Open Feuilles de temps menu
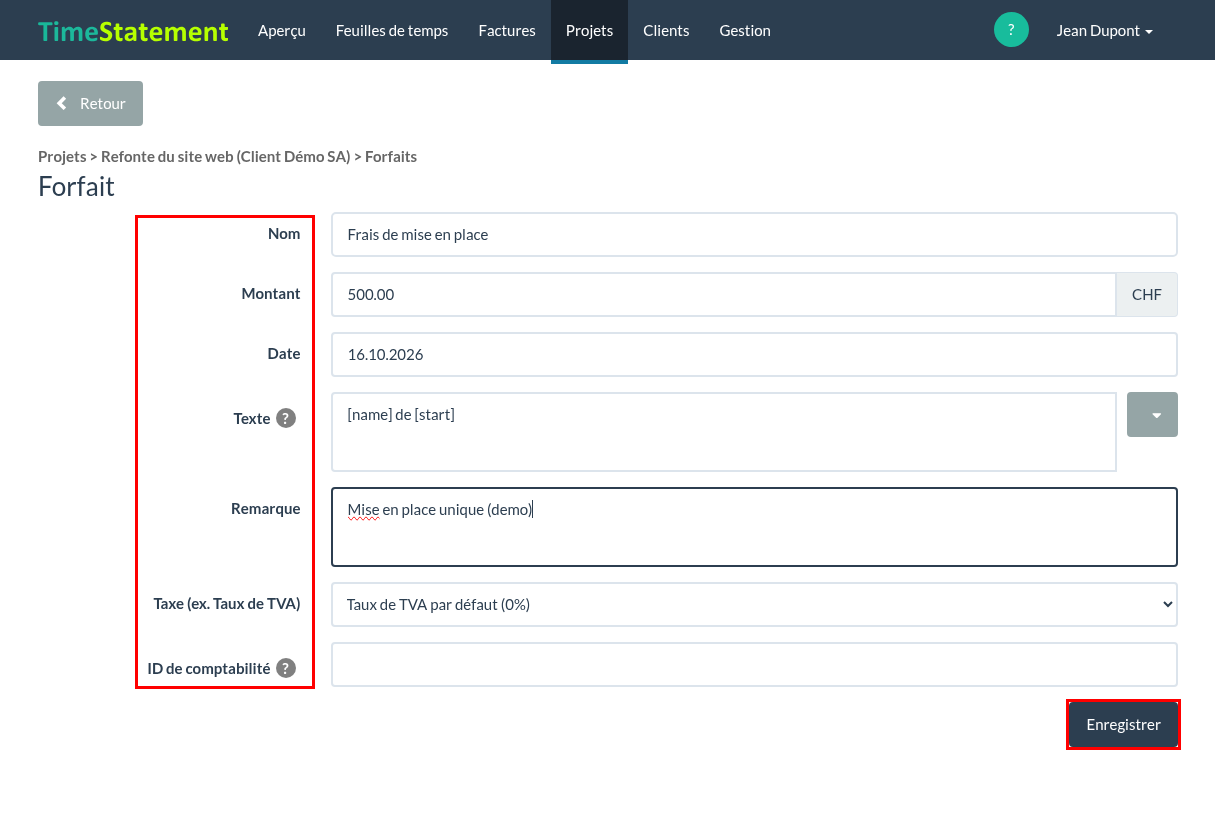1215x813 pixels. coord(392,30)
